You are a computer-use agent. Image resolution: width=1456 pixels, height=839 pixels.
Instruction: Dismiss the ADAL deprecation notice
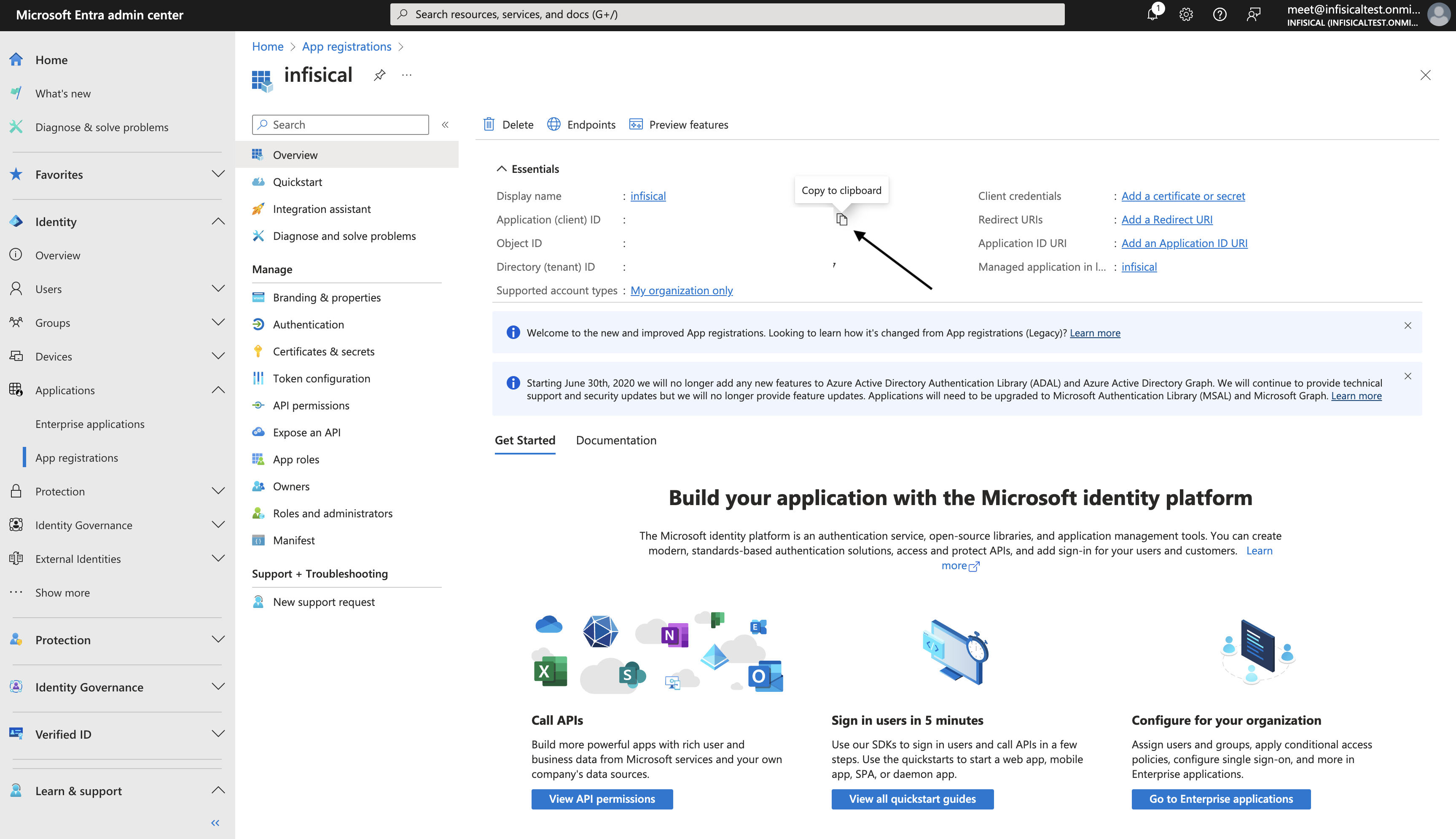click(x=1408, y=376)
